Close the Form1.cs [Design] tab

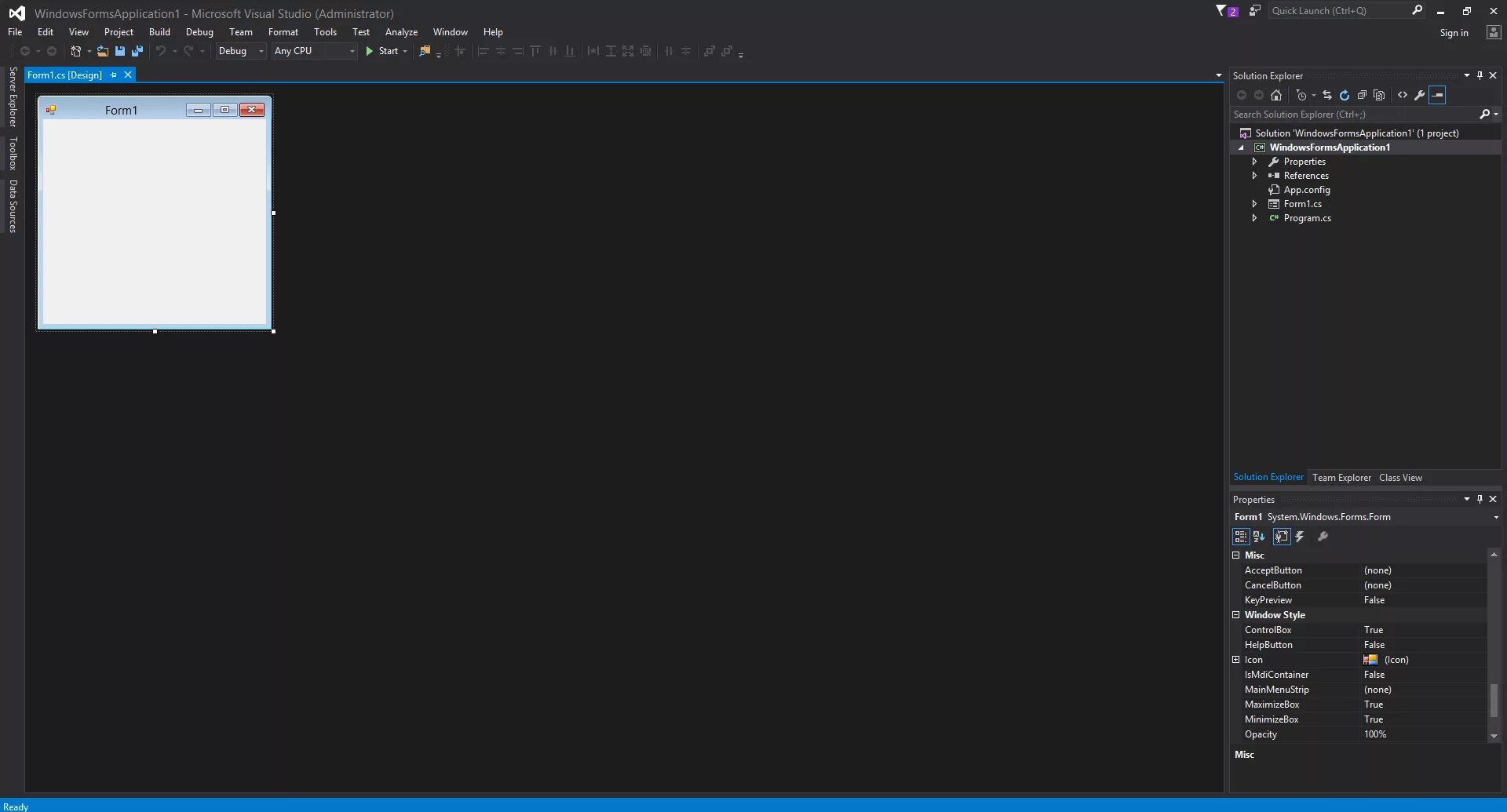point(128,75)
